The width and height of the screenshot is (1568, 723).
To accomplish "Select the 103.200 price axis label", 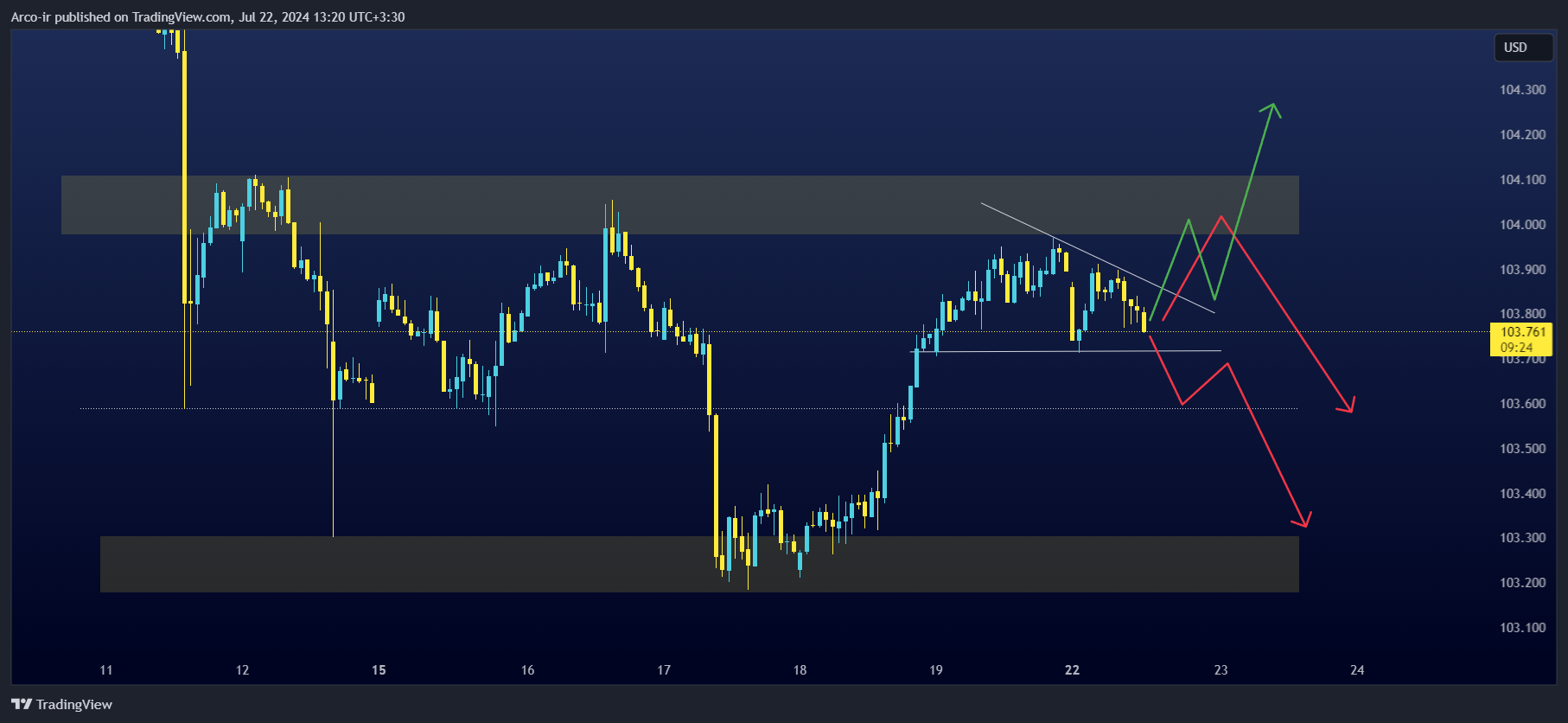I will click(x=1522, y=583).
